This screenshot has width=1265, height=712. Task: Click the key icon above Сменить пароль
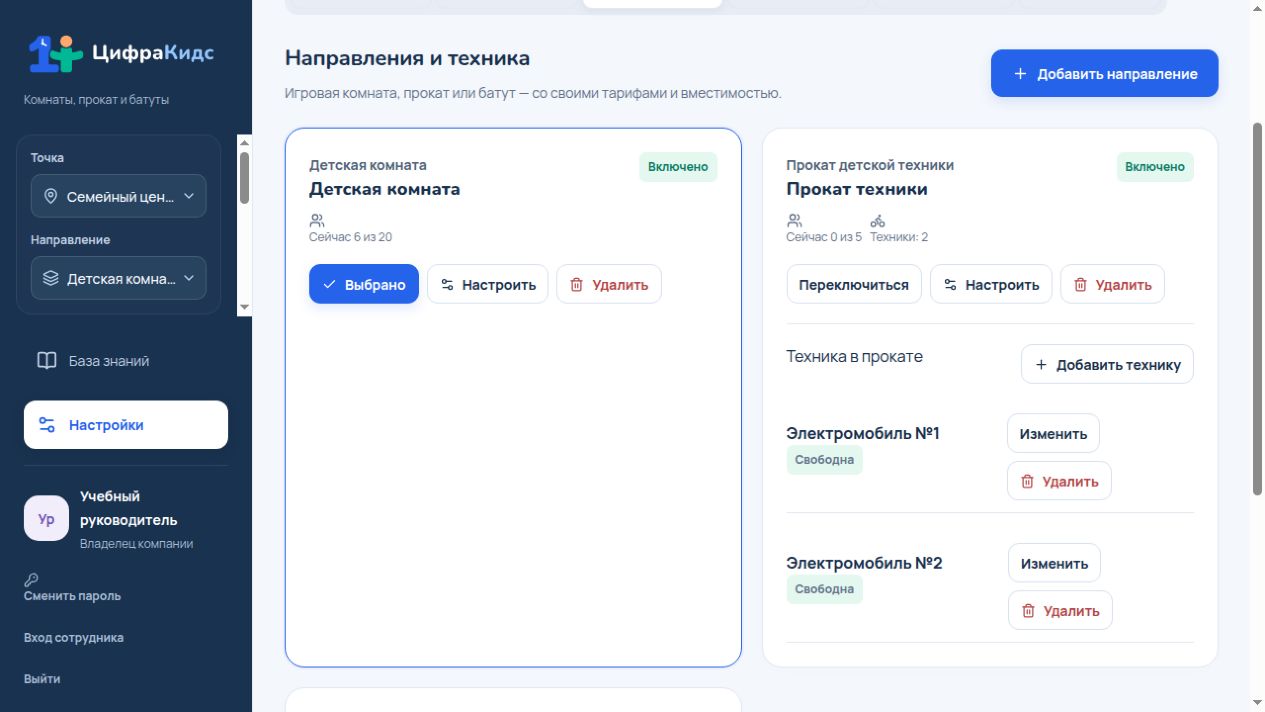tap(31, 579)
